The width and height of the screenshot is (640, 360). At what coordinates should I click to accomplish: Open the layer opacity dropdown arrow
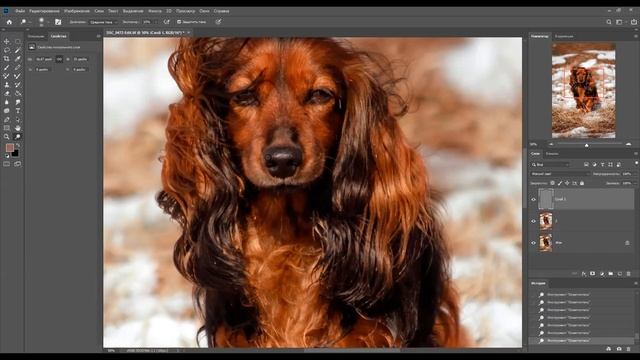635,174
